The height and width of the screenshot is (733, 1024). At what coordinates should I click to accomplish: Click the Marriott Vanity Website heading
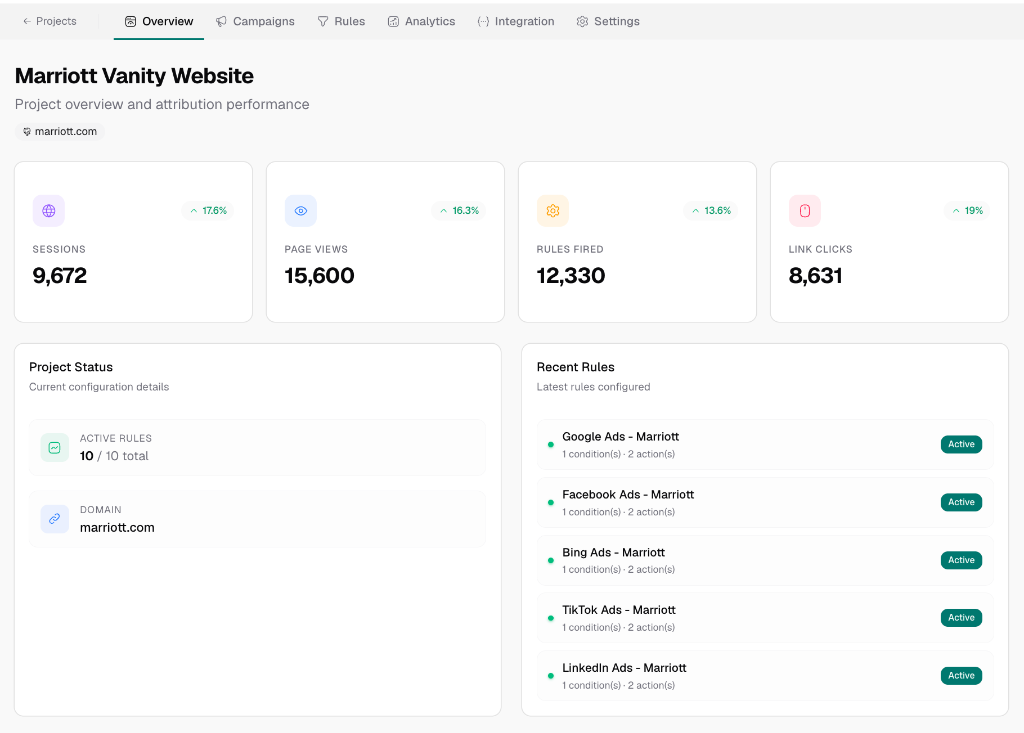(x=135, y=76)
